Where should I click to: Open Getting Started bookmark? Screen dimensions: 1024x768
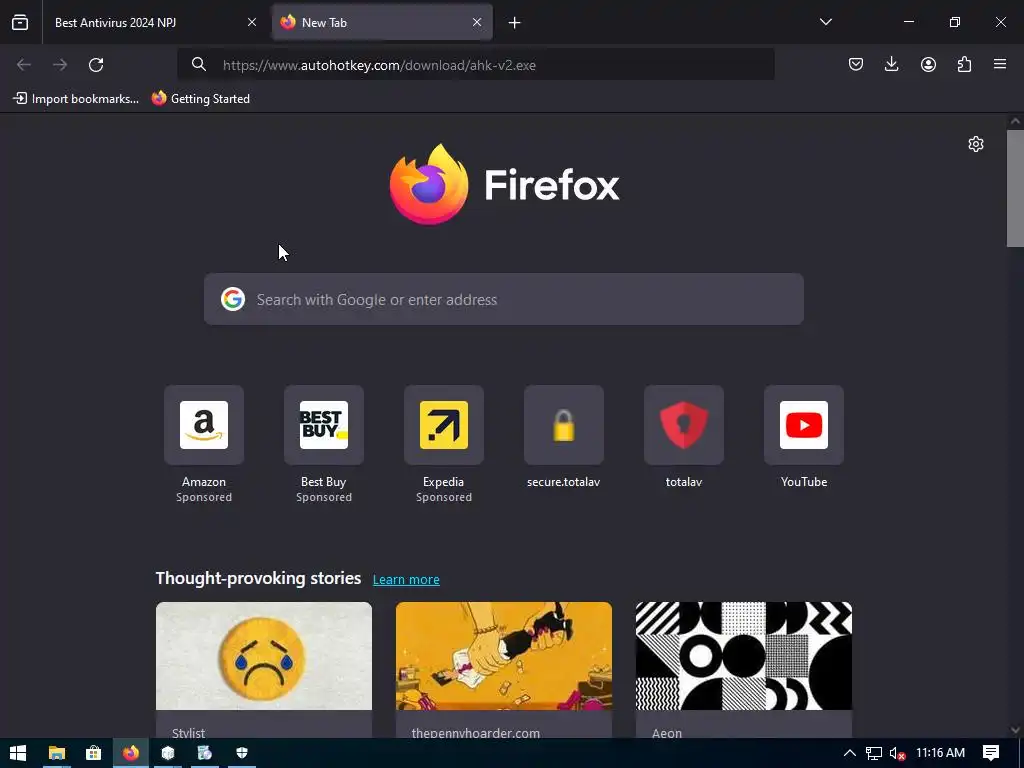200,99
